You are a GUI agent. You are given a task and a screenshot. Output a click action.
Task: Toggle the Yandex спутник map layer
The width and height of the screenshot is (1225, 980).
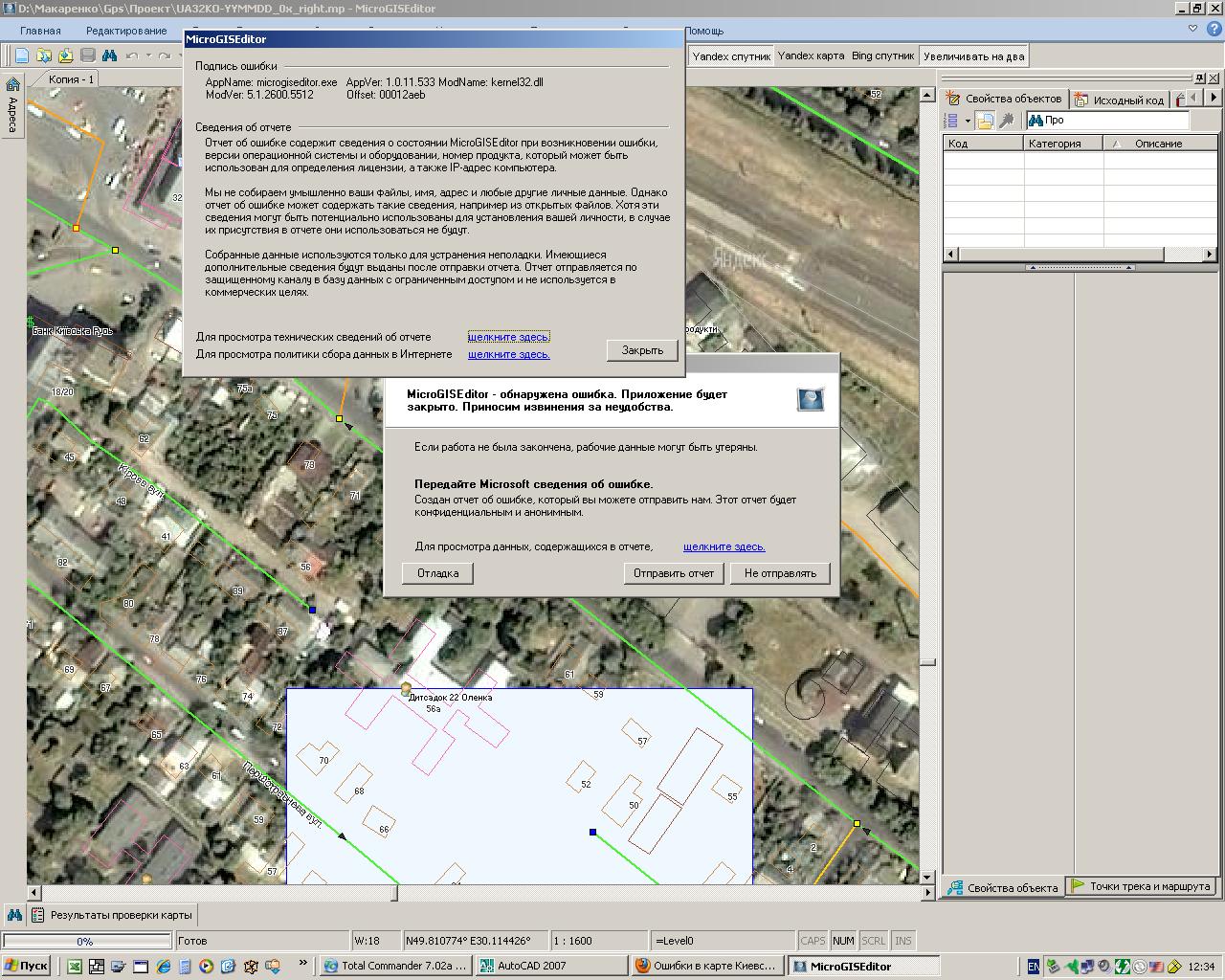(x=730, y=56)
